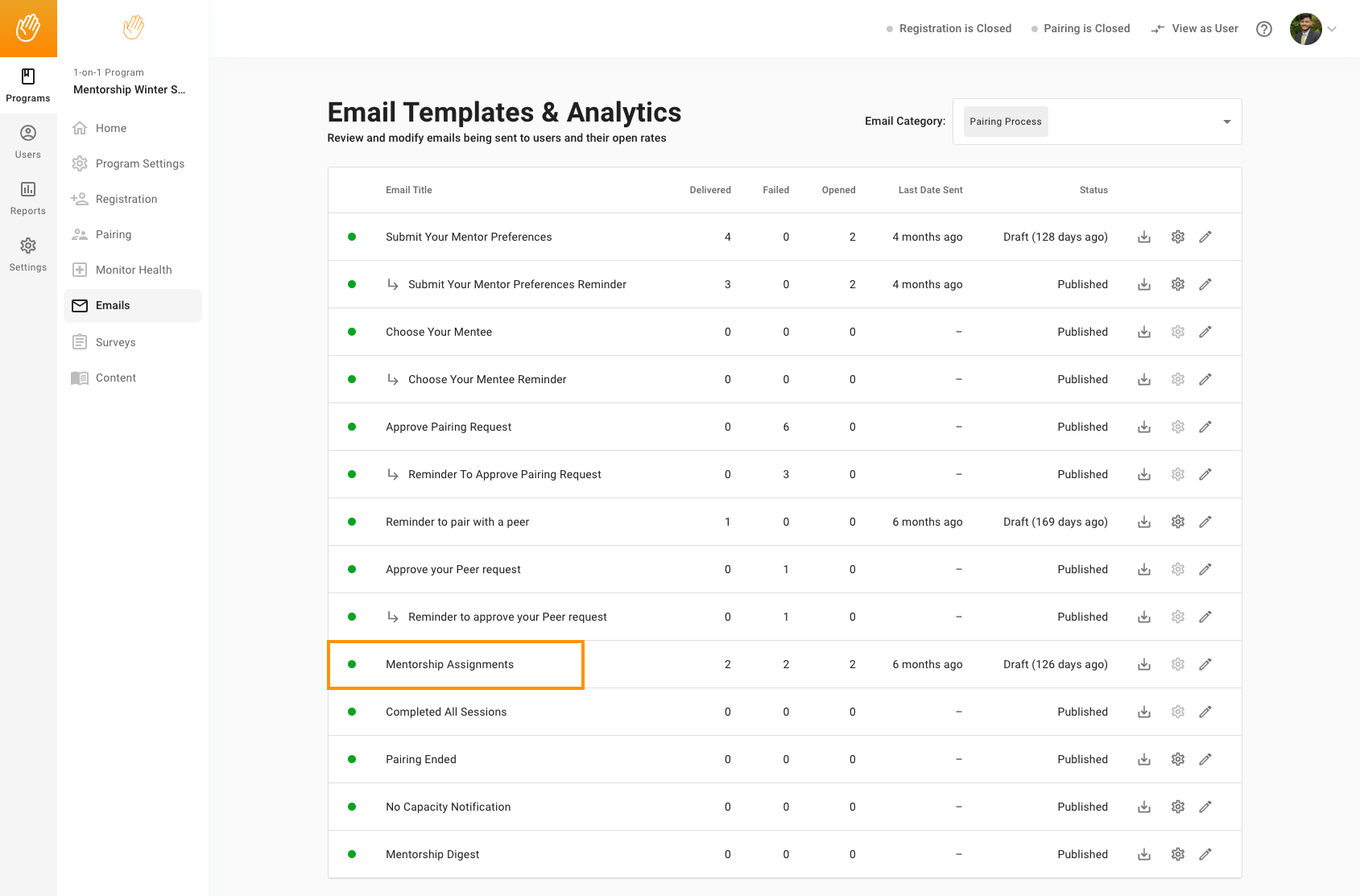Click the download icon for Mentorship Digest

click(x=1143, y=854)
